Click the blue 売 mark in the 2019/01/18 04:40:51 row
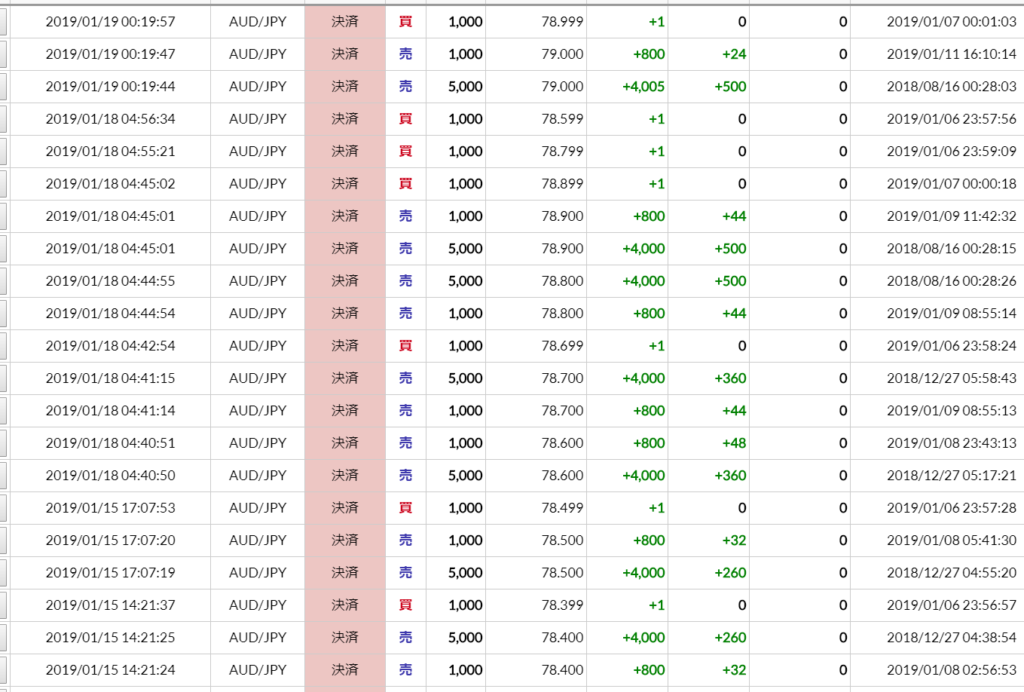The width and height of the screenshot is (1024, 692). pos(406,443)
